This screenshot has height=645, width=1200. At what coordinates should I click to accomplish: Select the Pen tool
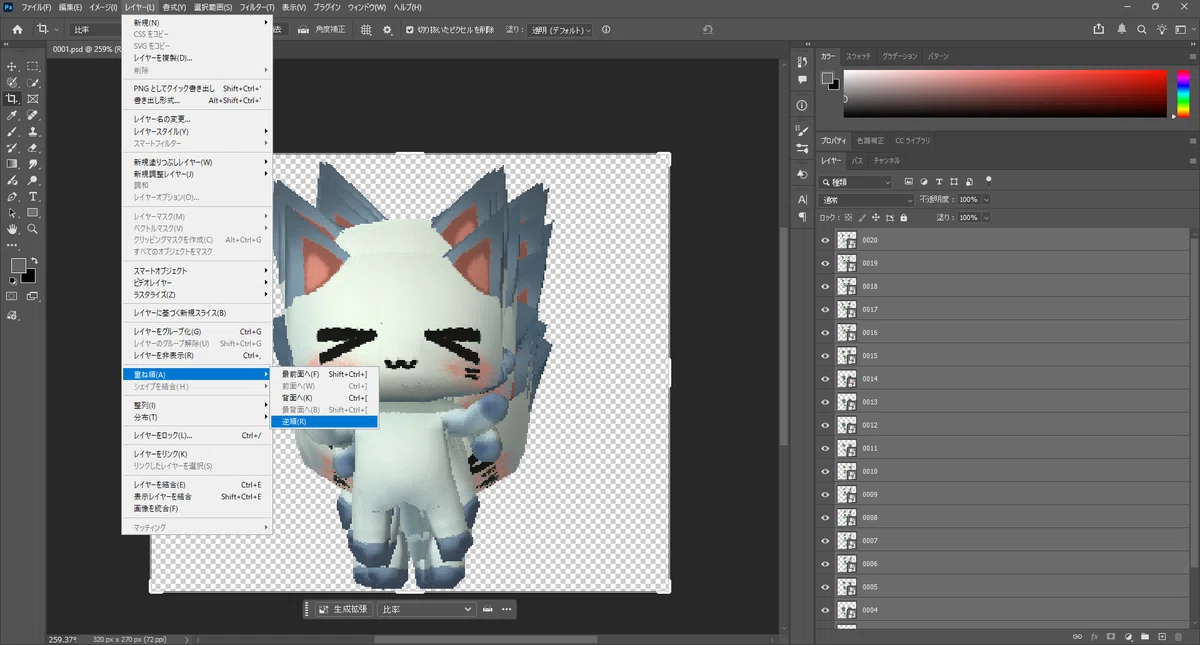pos(12,197)
